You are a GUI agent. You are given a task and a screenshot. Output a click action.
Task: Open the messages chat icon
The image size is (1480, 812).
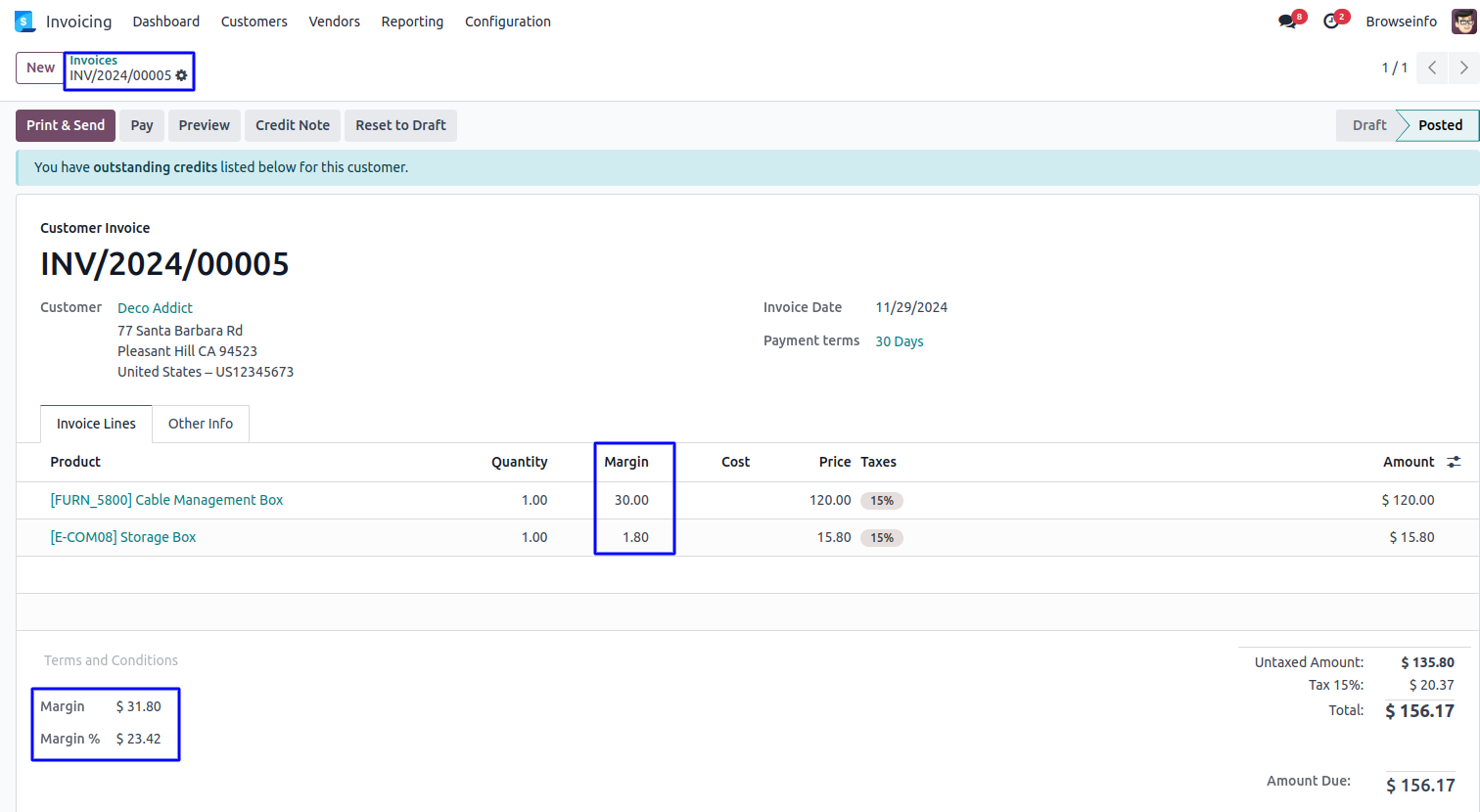coord(1287,22)
